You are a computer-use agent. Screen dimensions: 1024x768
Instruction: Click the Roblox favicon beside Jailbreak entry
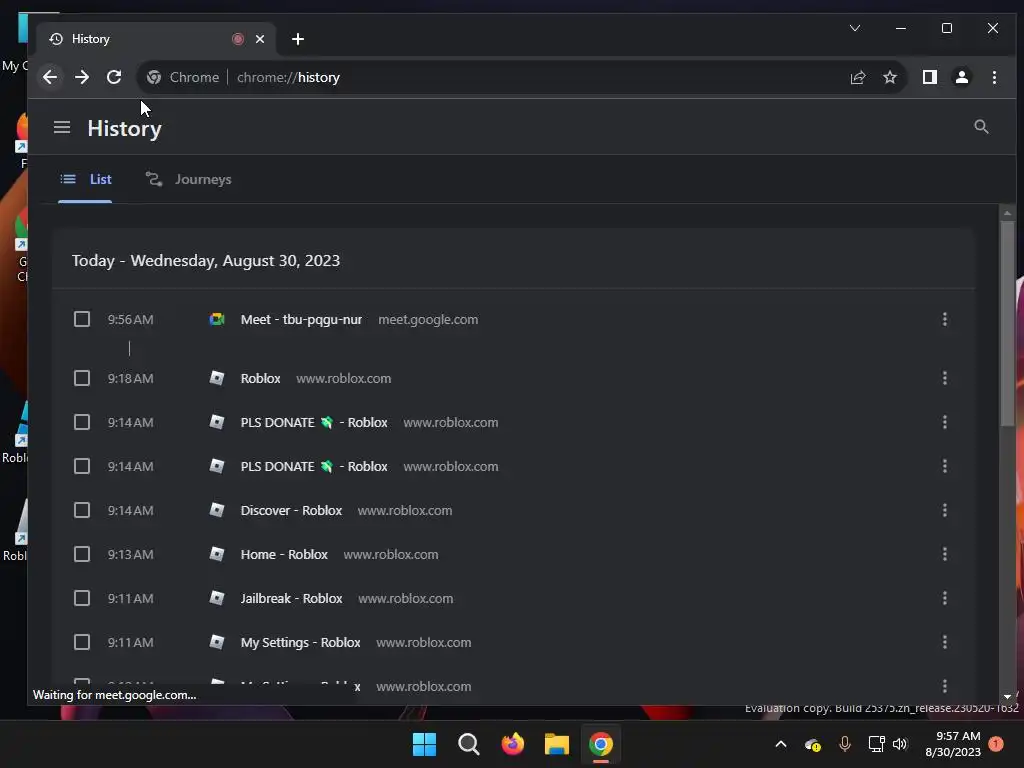pos(217,598)
